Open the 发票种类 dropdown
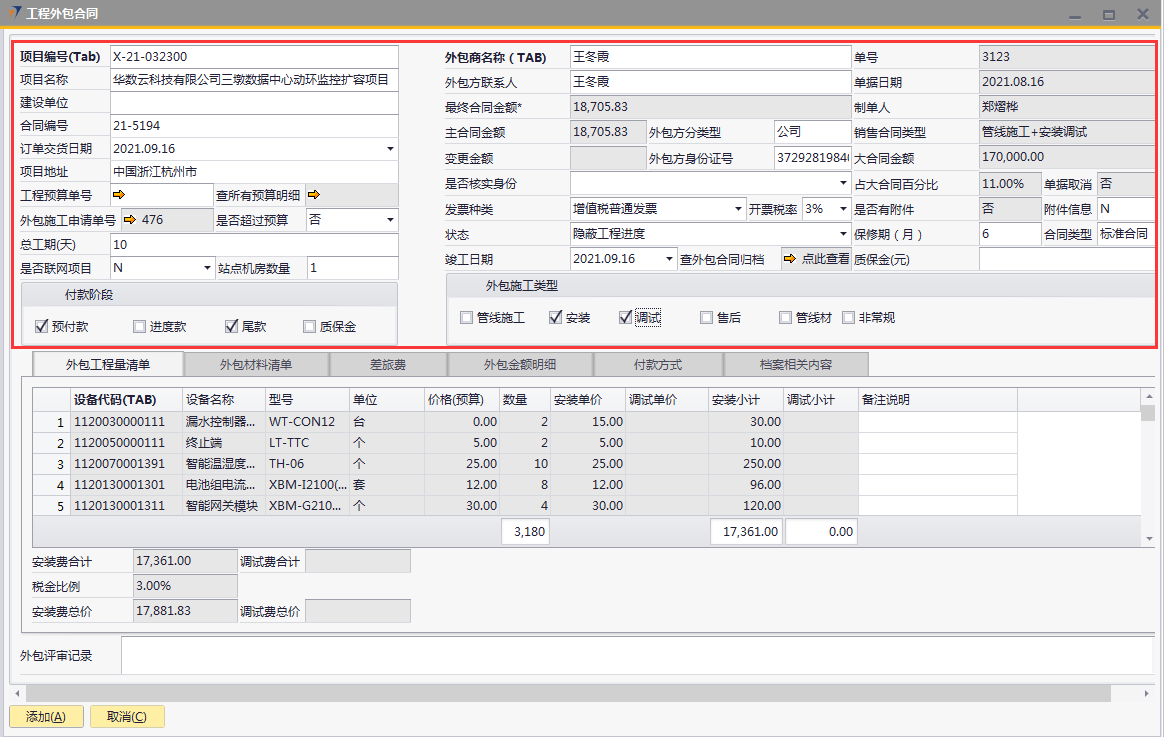Screen dimensions: 1164x737 738,209
